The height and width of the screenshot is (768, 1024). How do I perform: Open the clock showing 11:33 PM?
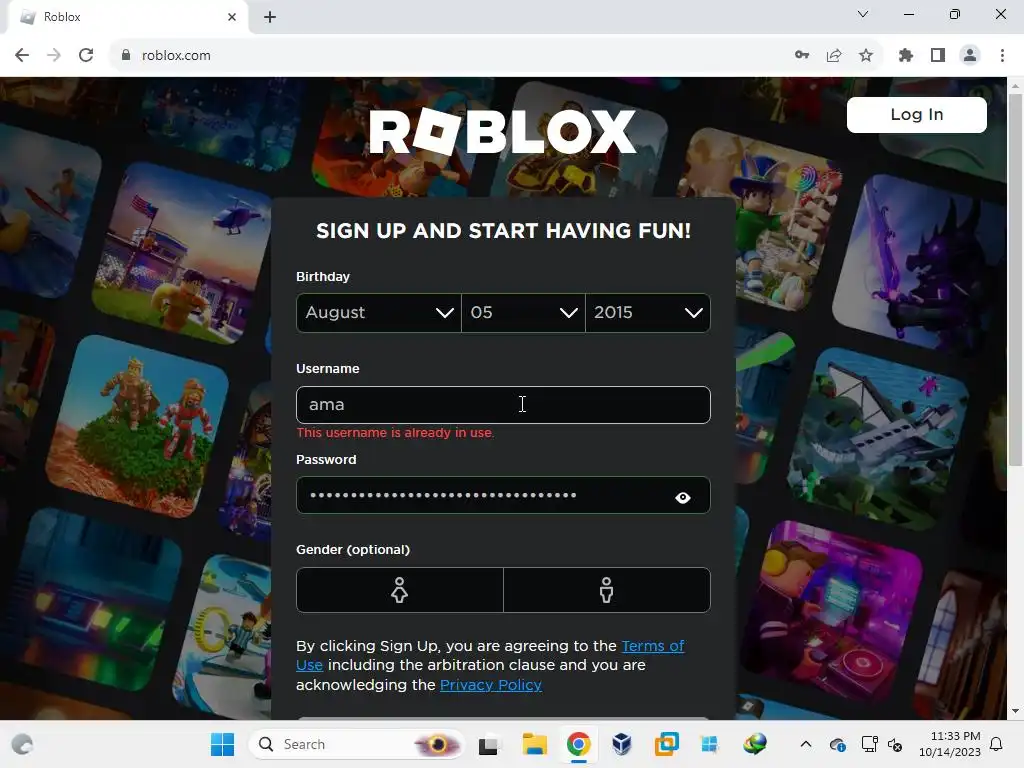pos(949,744)
